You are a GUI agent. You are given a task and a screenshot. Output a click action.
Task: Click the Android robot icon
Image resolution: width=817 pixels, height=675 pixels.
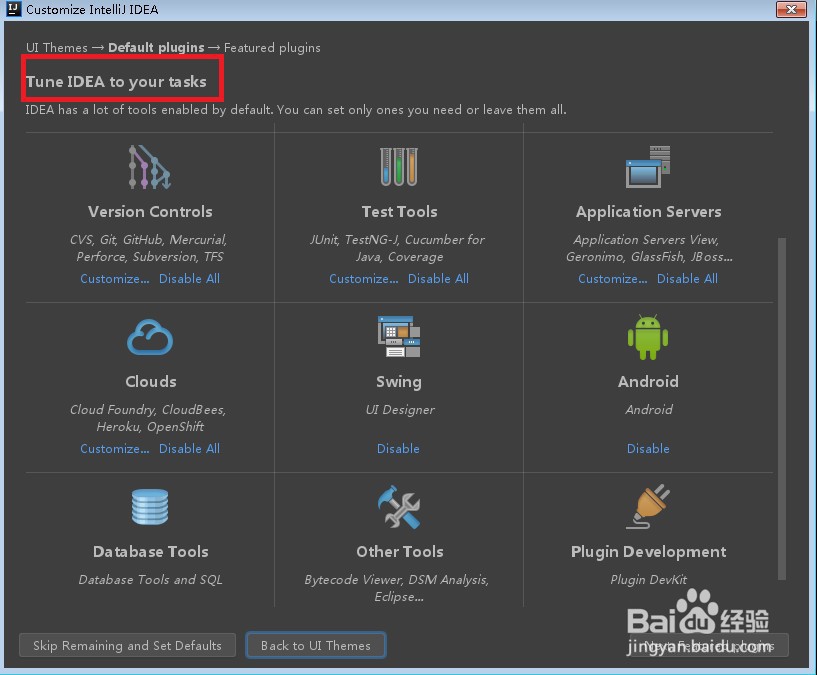coord(648,337)
